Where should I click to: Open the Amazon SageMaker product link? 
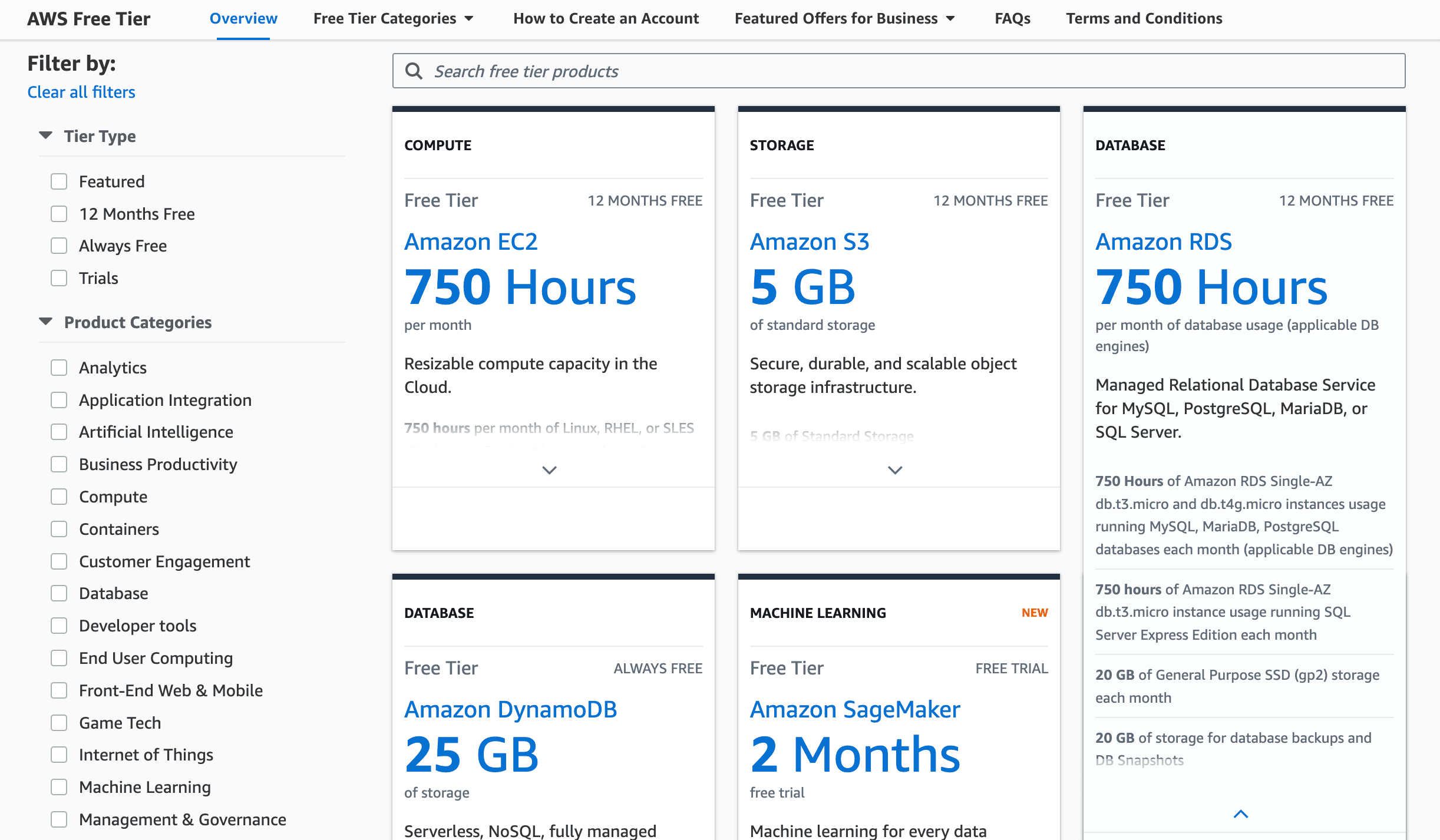coord(855,709)
